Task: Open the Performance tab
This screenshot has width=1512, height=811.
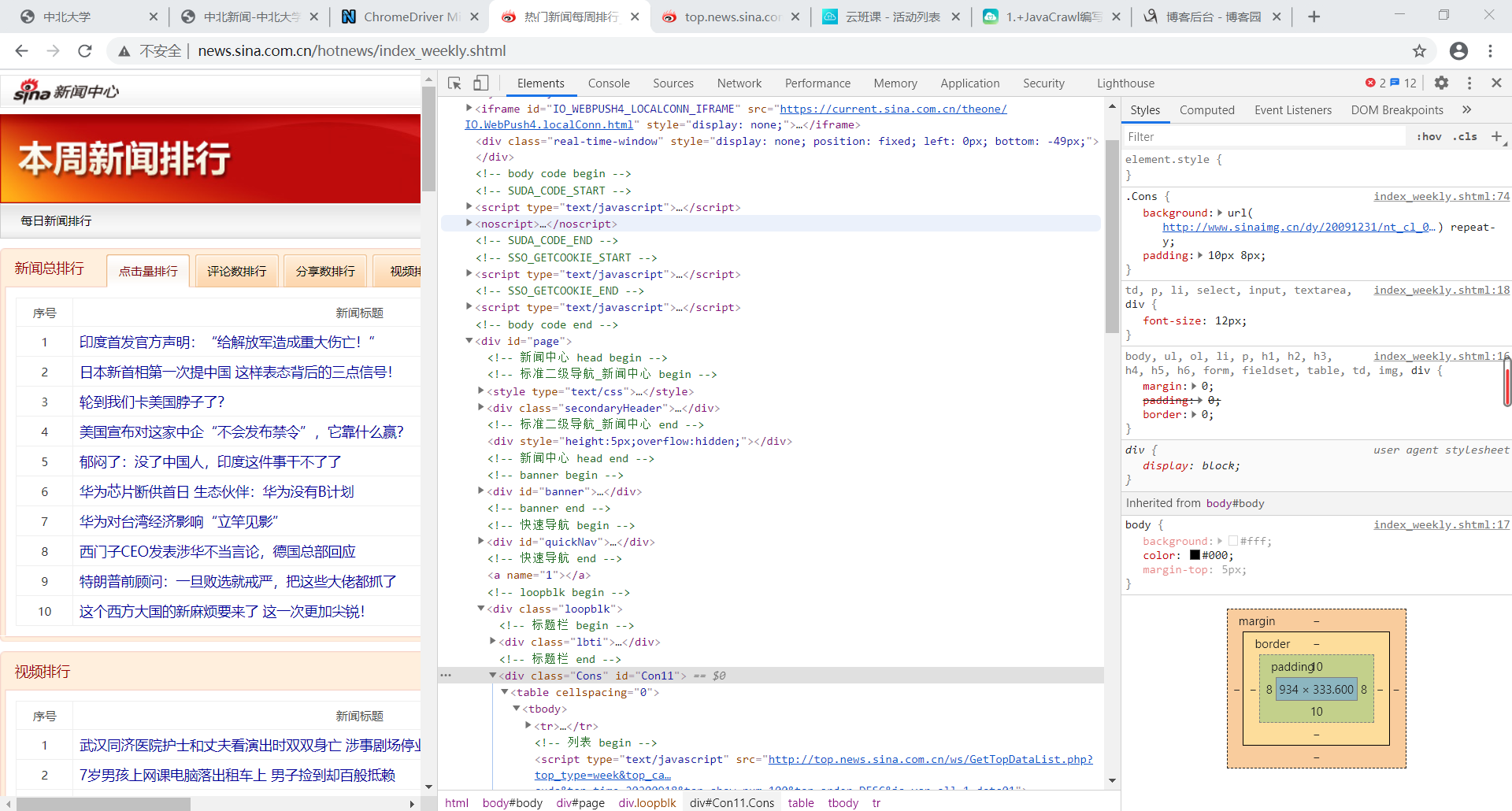Action: pos(817,83)
